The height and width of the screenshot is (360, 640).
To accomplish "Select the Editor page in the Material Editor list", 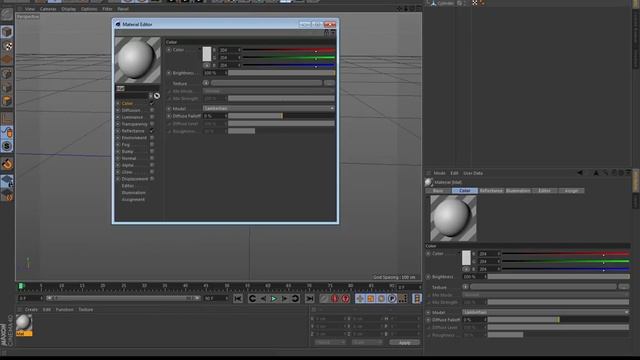I will tap(127, 186).
